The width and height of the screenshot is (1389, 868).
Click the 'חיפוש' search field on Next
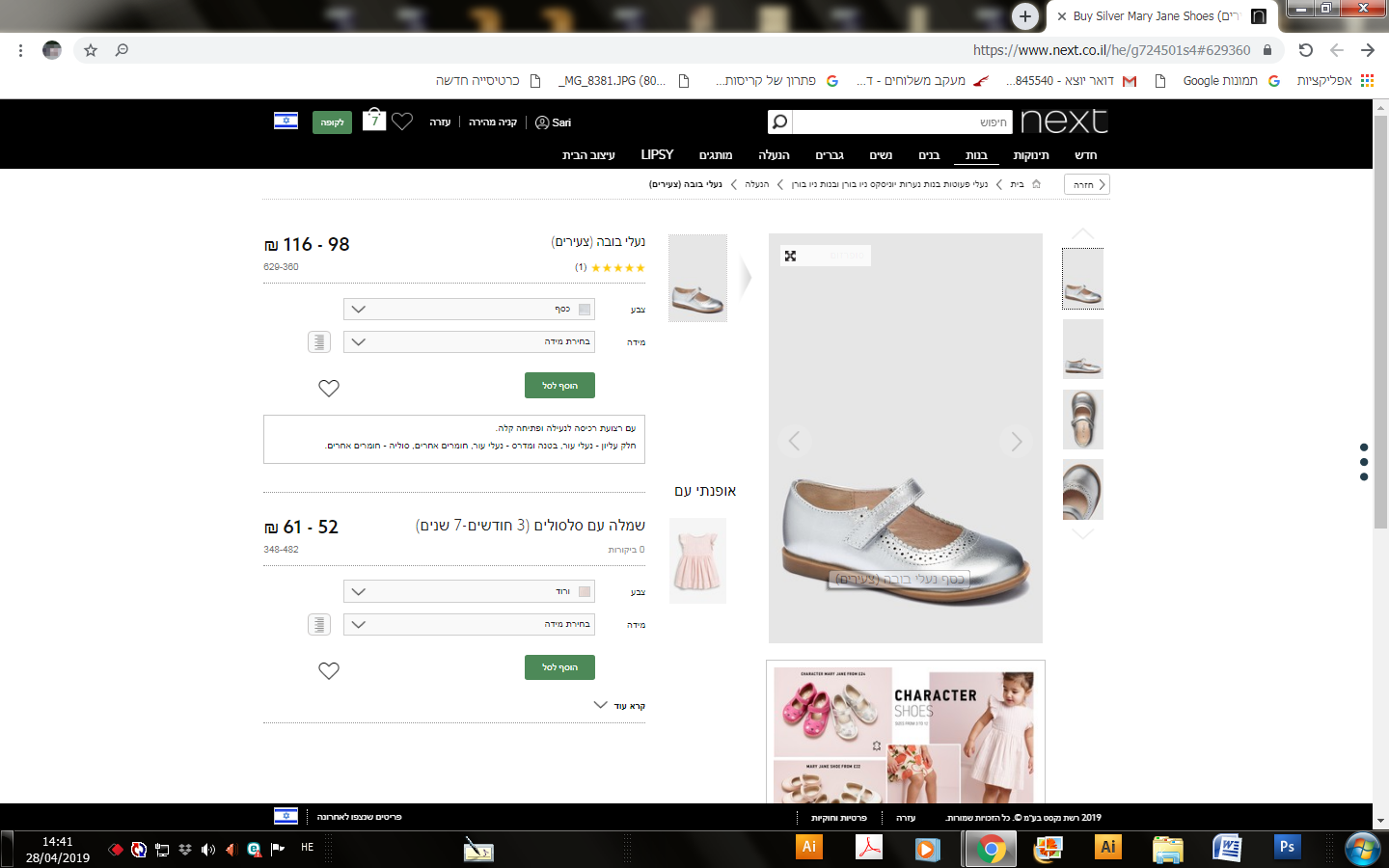902,122
